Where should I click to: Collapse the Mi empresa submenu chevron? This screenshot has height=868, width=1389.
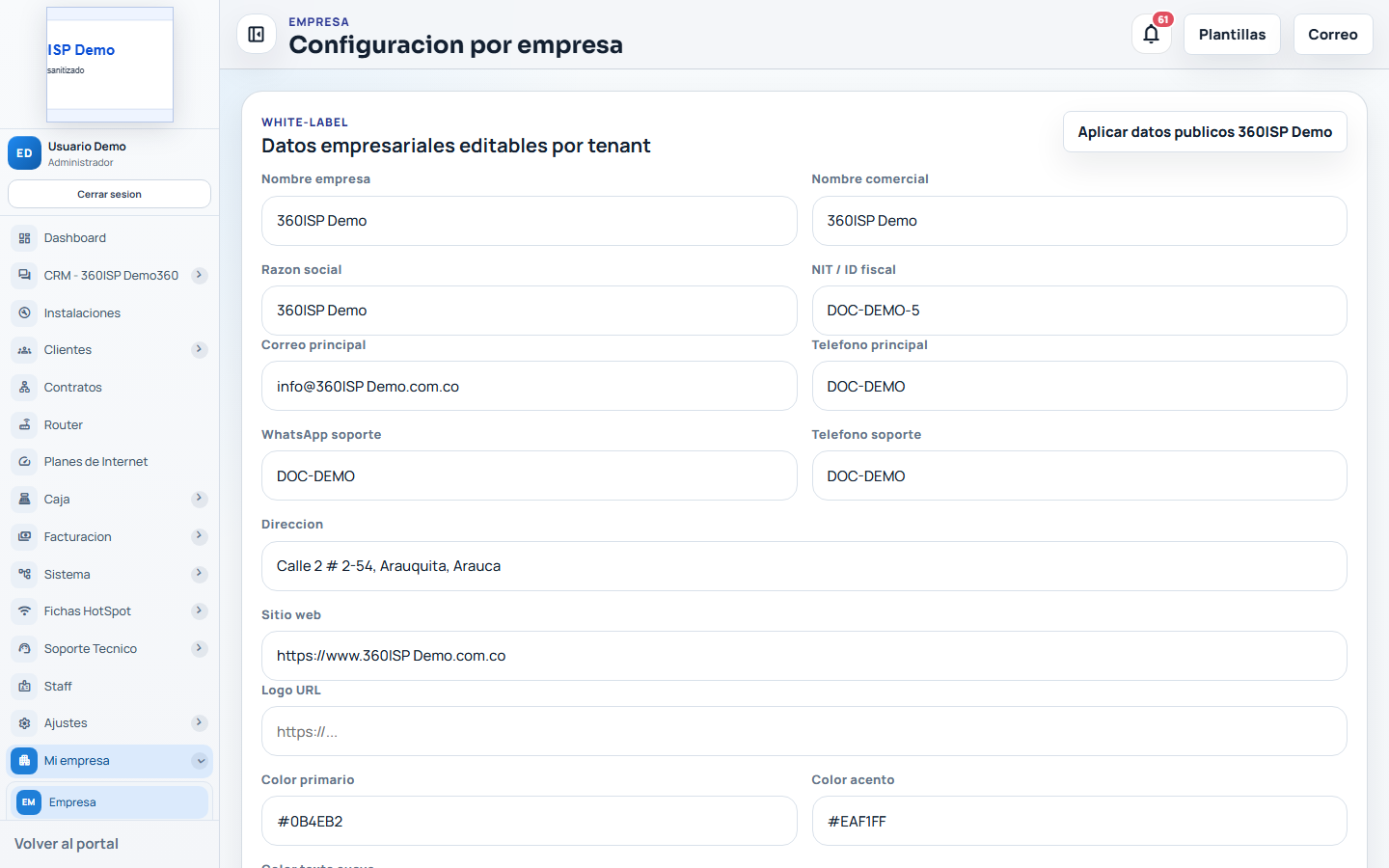(x=200, y=761)
